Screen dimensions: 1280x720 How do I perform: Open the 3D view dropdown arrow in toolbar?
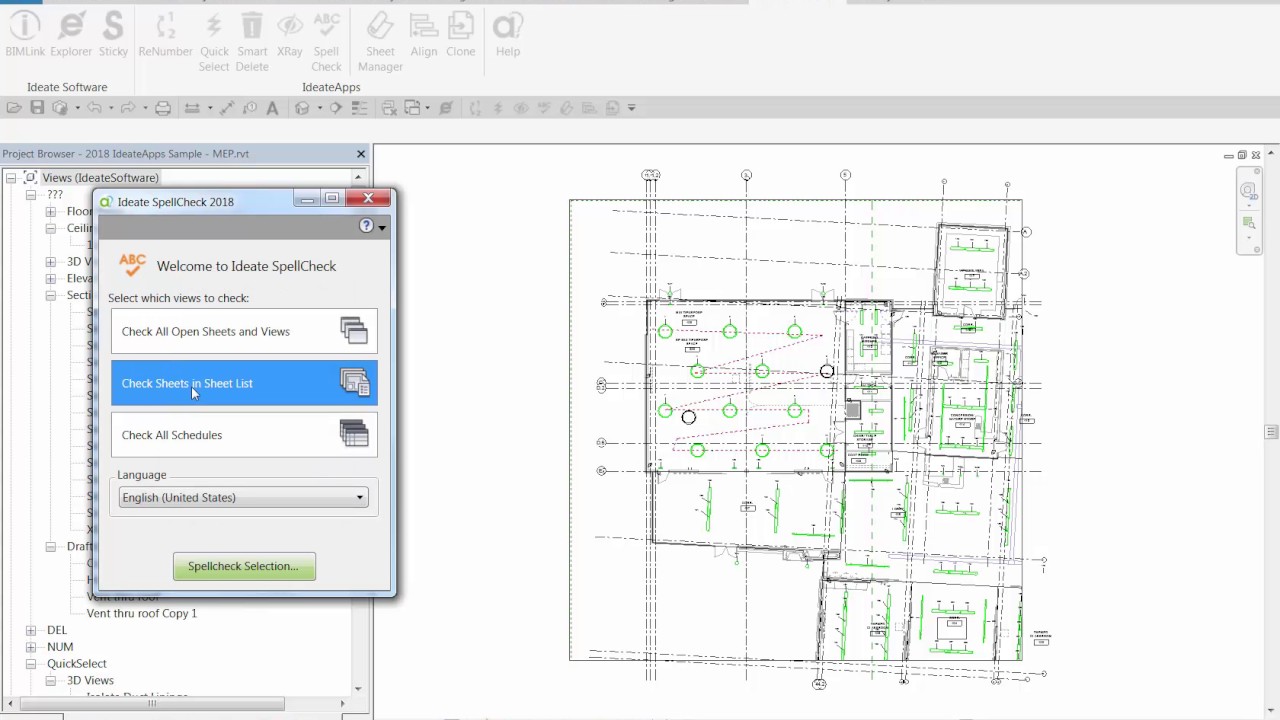coord(319,108)
